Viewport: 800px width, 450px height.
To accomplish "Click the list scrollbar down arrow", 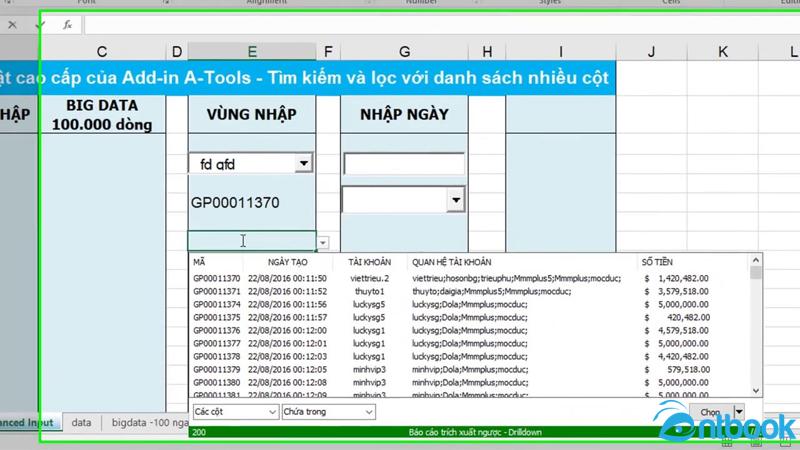I will [x=756, y=391].
